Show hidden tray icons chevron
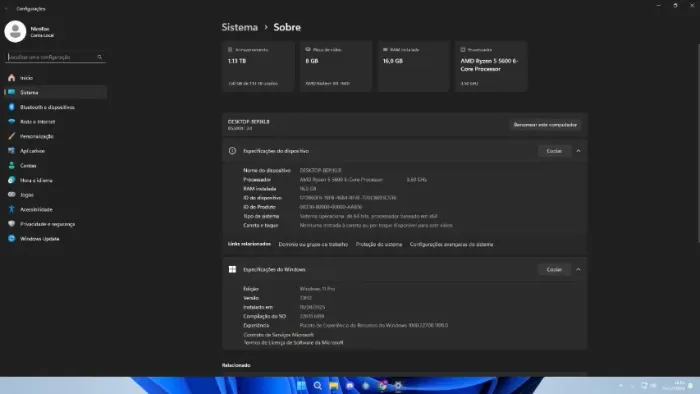Viewport: 700px width, 394px height. [x=621, y=386]
